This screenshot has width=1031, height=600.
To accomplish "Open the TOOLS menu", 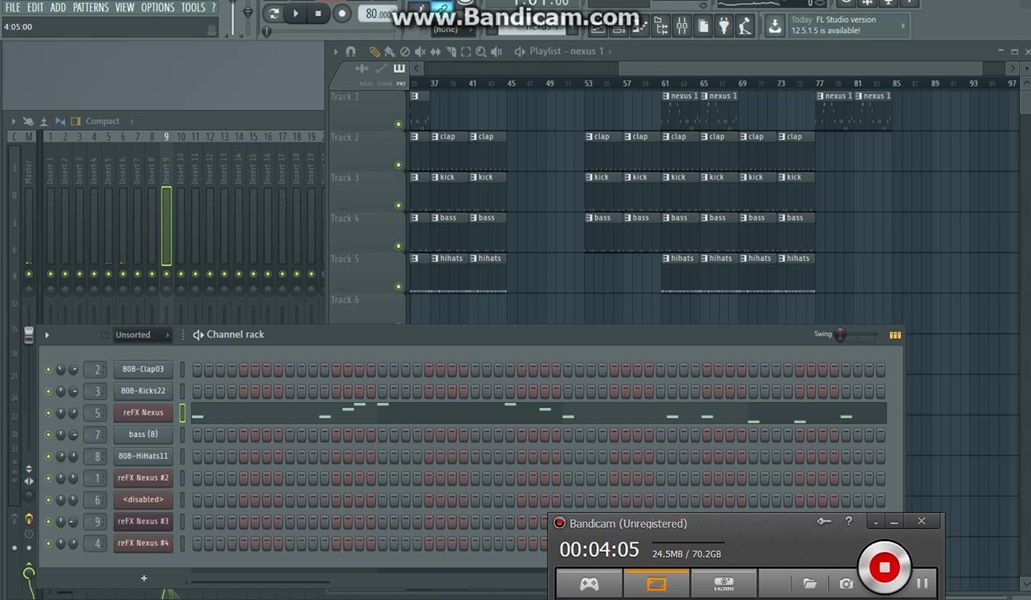I will click(193, 7).
